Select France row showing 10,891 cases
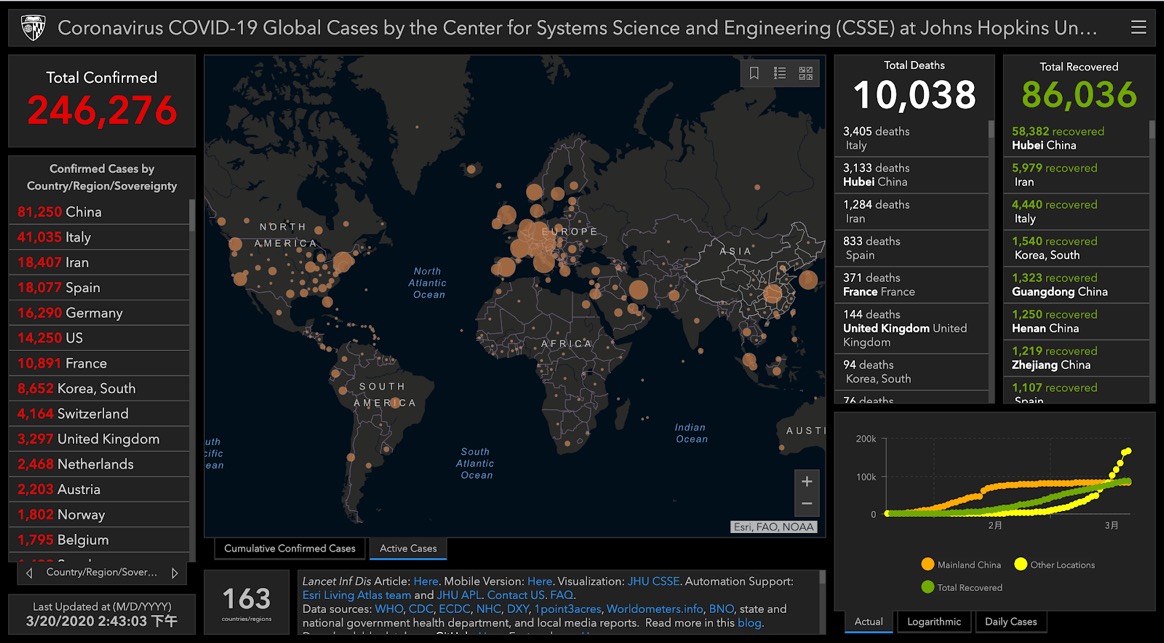This screenshot has height=643, width=1164. coord(99,363)
